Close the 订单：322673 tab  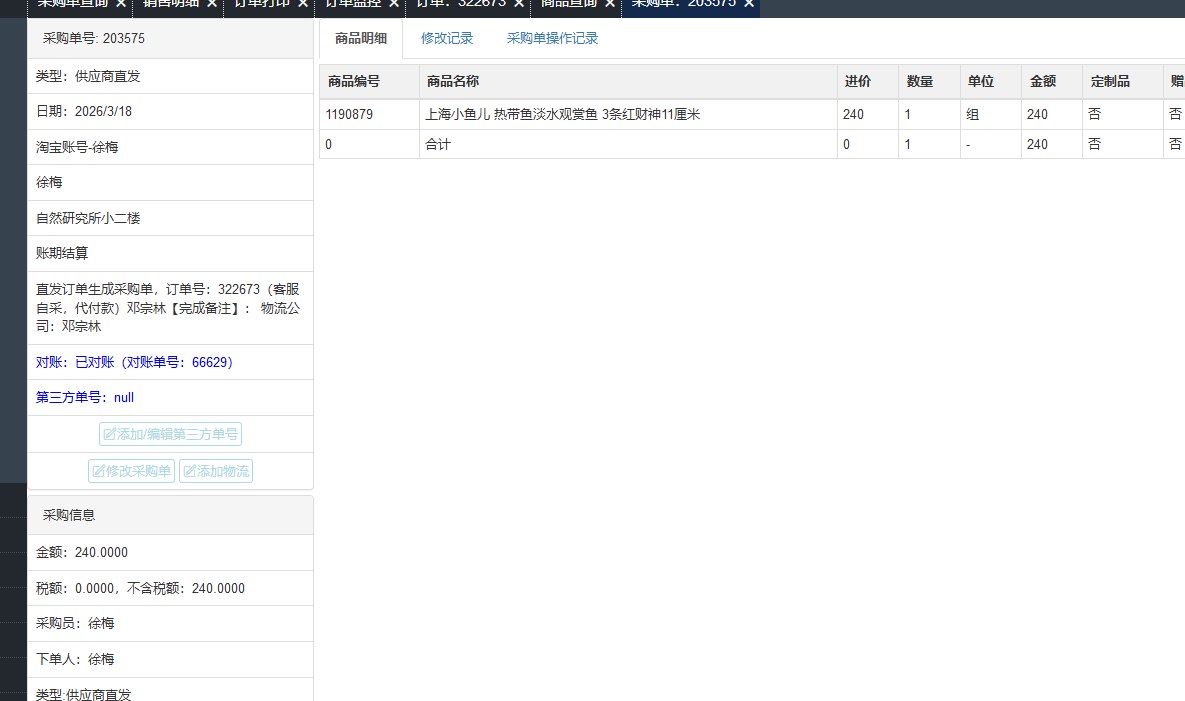(x=519, y=4)
